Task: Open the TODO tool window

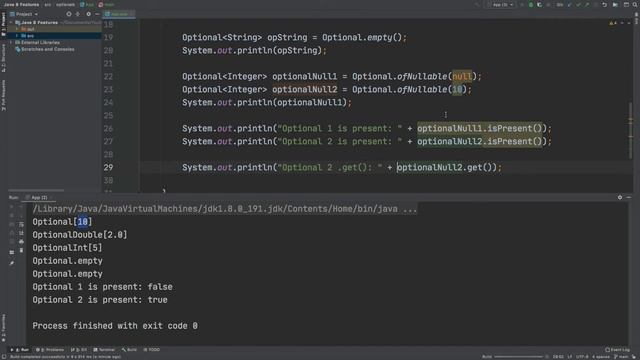Action: point(151,350)
